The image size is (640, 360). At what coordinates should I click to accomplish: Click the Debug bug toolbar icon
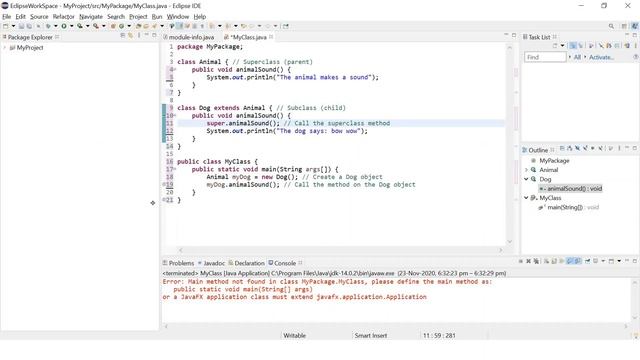click(48, 26)
